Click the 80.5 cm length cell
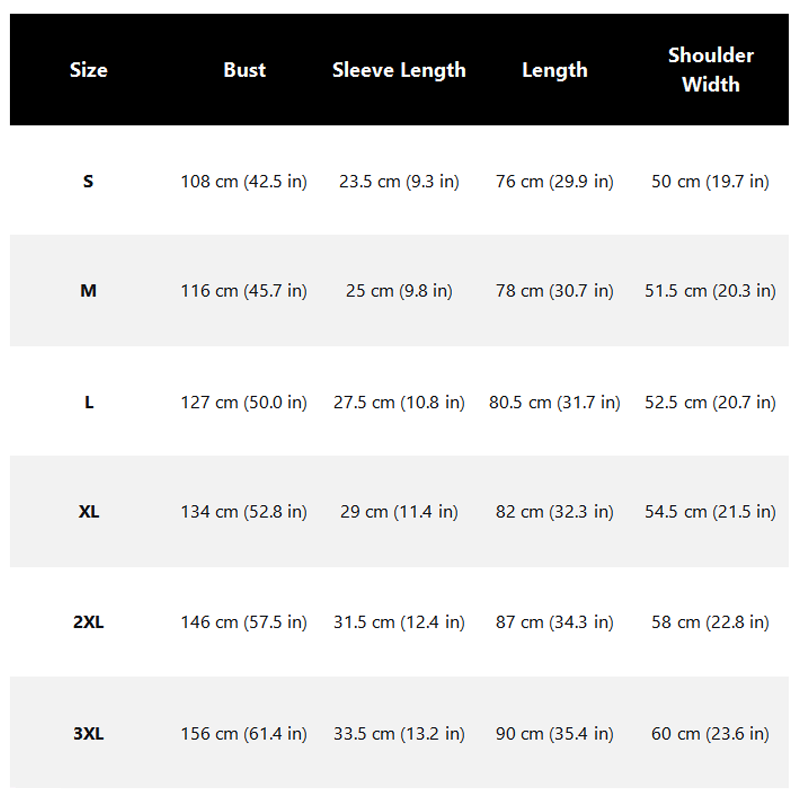Screen dimensions: 800x800 [x=555, y=402]
